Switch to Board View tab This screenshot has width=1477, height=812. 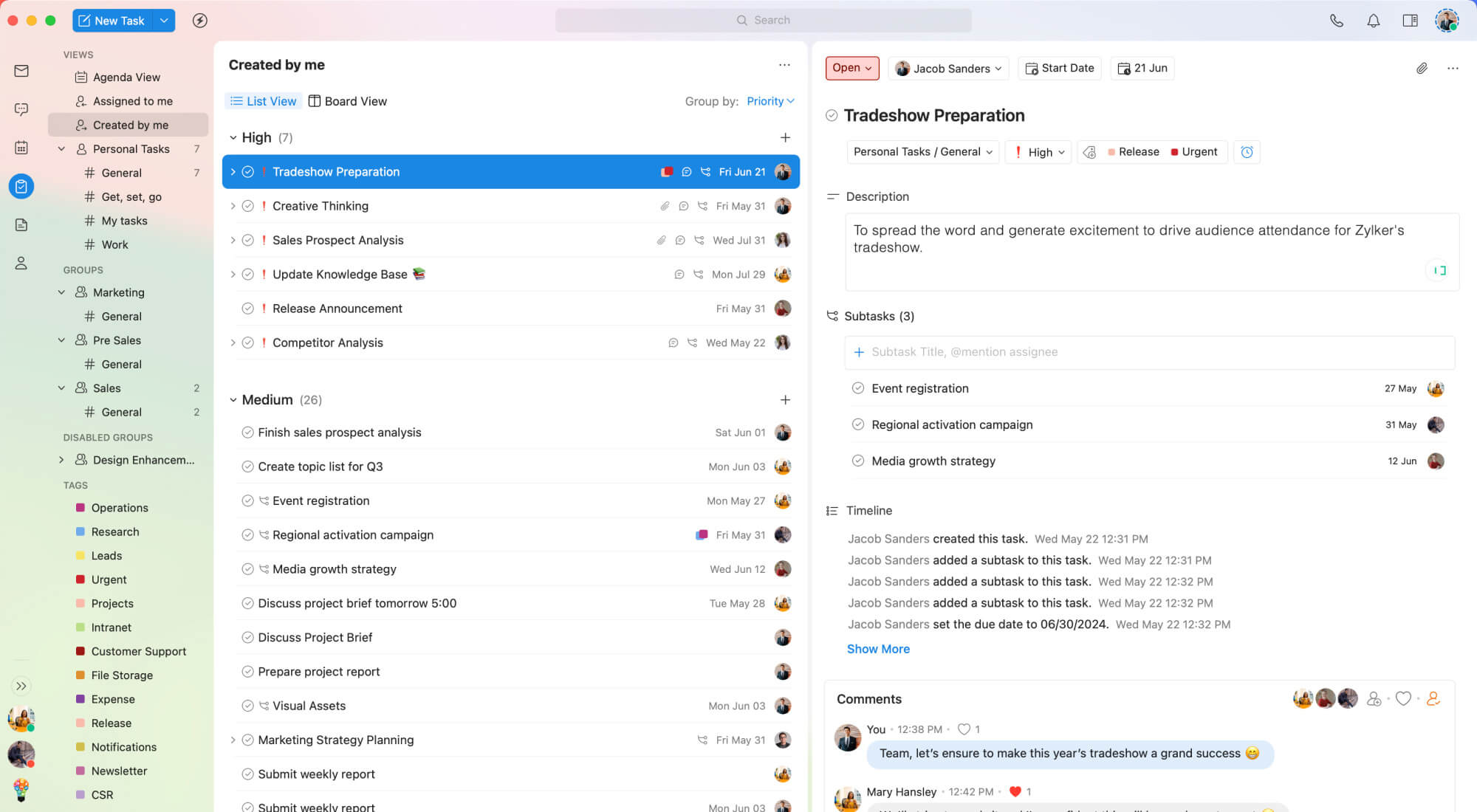(x=347, y=101)
